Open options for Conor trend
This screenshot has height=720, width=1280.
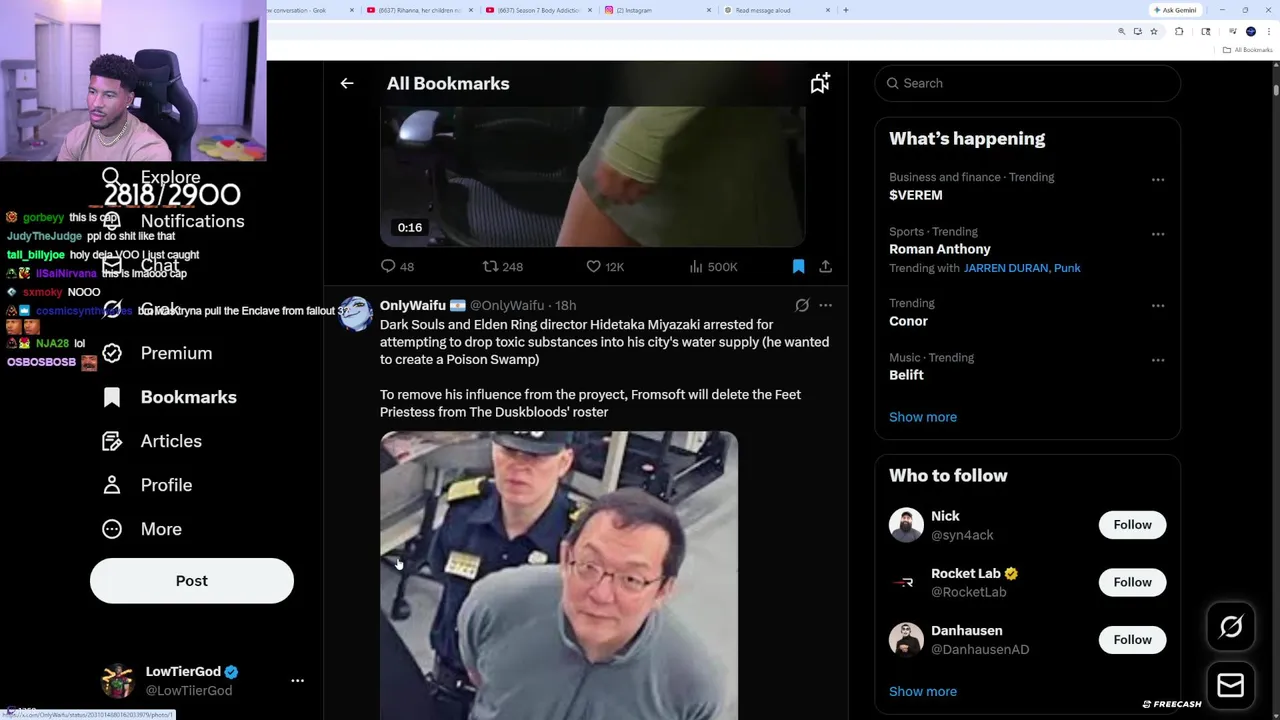[1158, 306]
